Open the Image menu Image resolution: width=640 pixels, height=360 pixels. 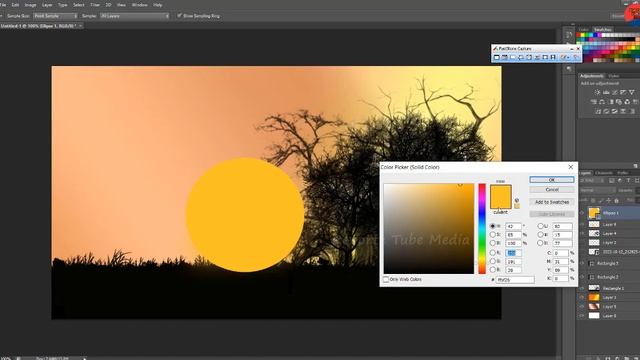pos(30,5)
